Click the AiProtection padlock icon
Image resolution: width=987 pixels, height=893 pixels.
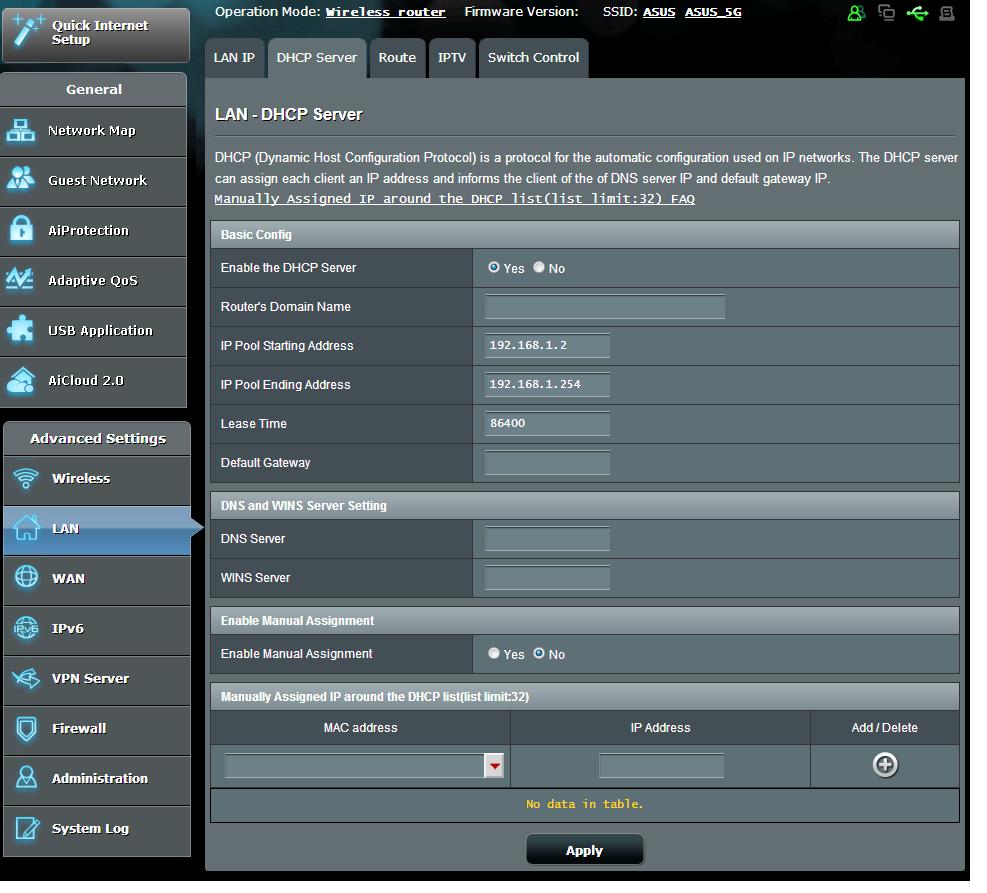[x=21, y=231]
